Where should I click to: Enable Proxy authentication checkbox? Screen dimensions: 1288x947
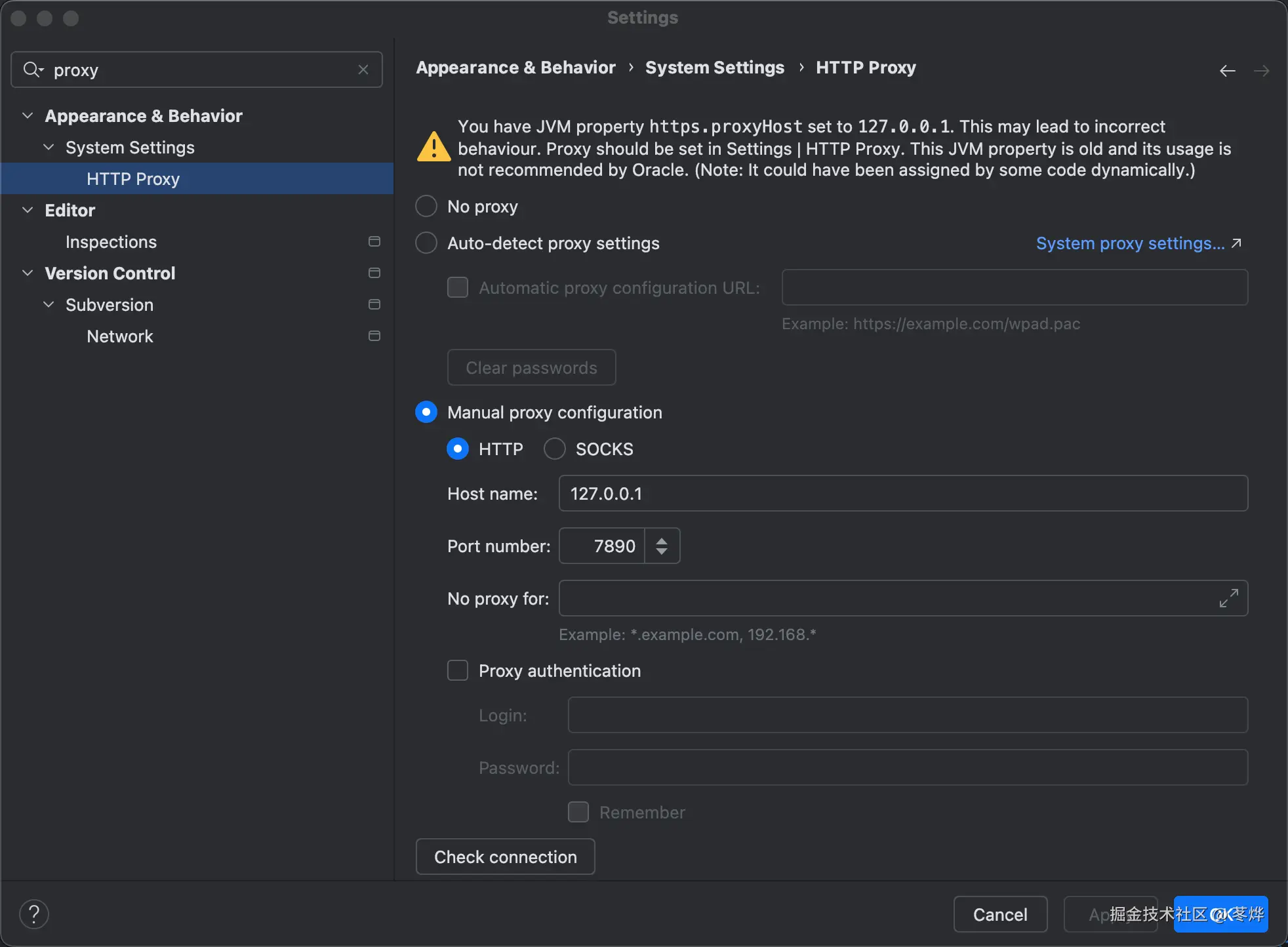[x=458, y=671]
